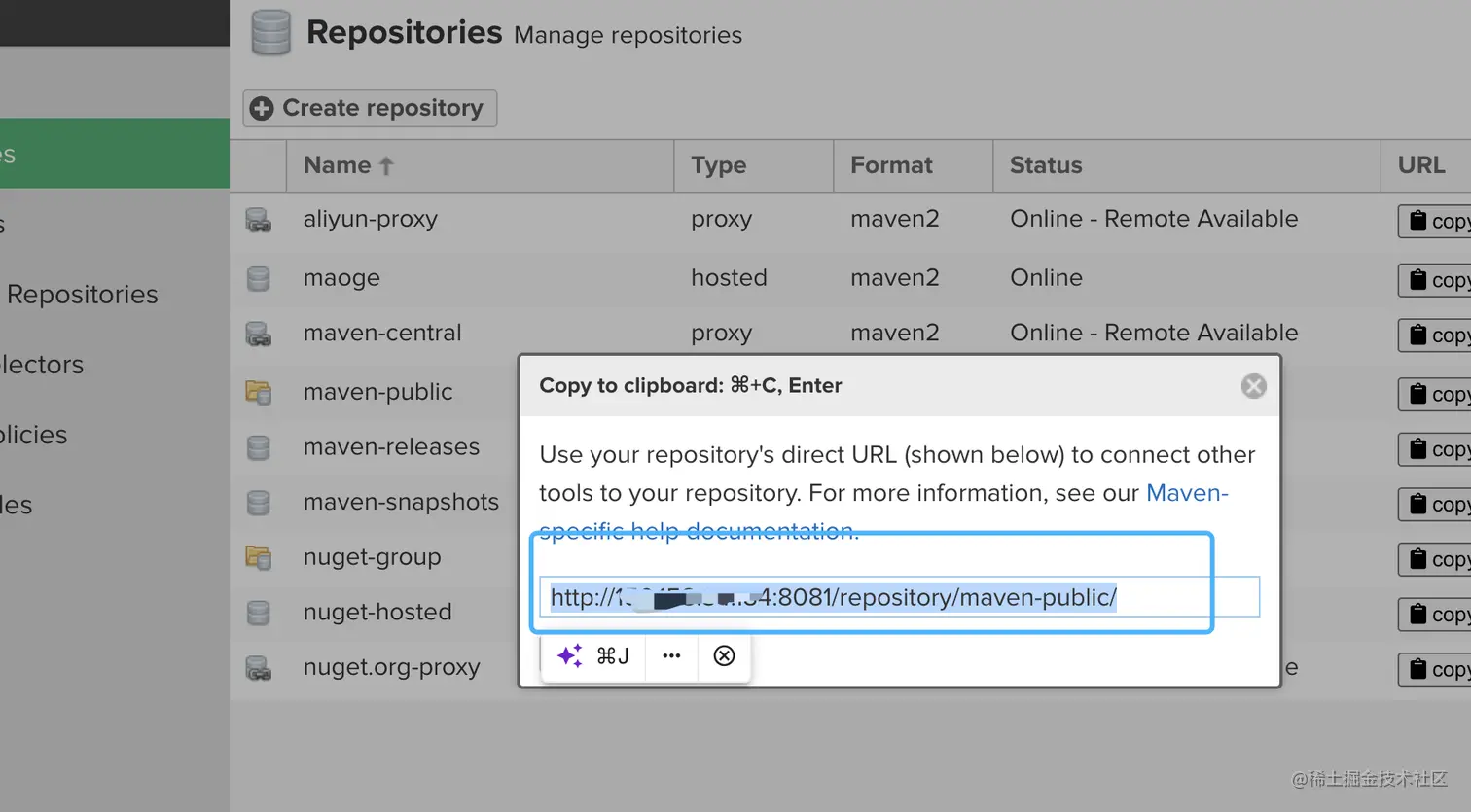Close the Copy to clipboard dialog
Viewport: 1471px width, 812px height.
pyautogui.click(x=1253, y=386)
